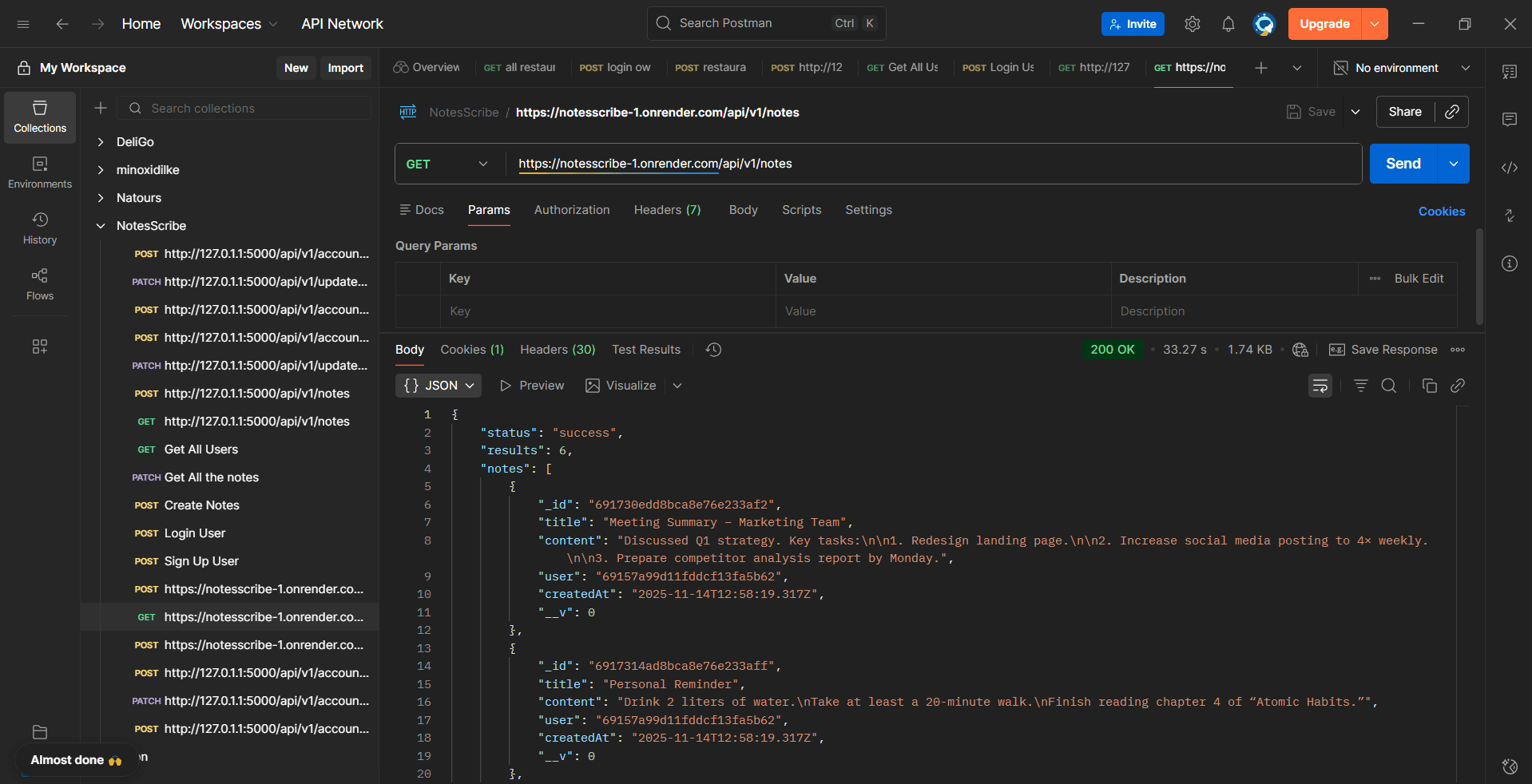This screenshot has width=1532, height=784.
Task: Copy the response body to clipboard
Action: (1430, 386)
